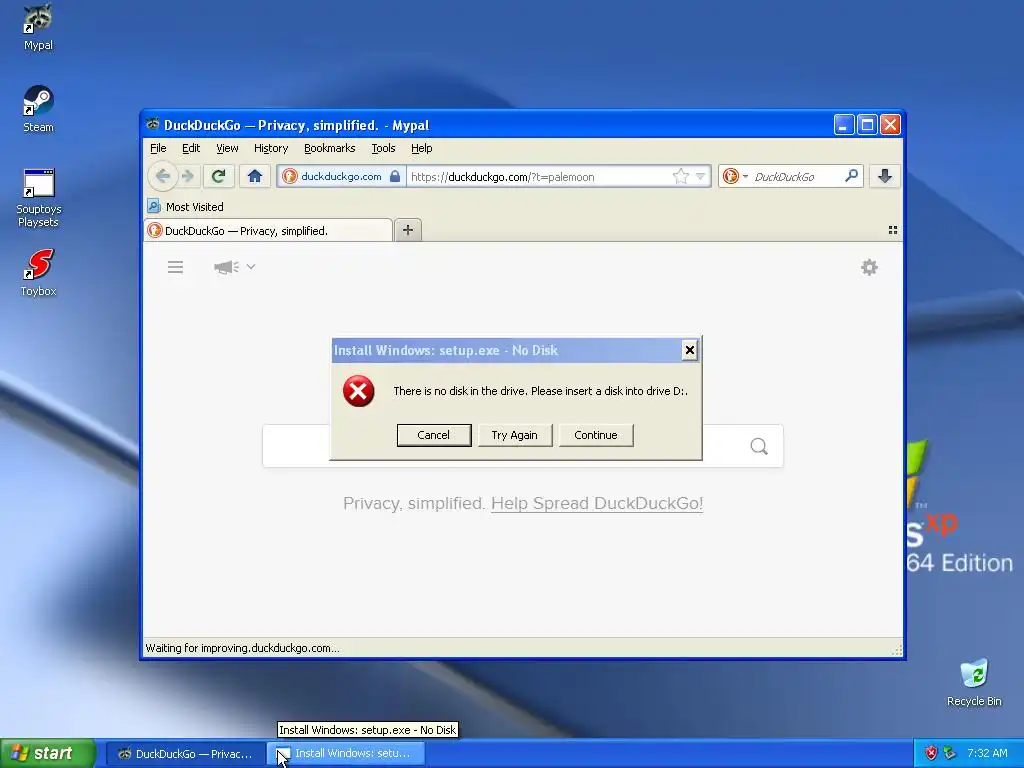This screenshot has height=768, width=1024.
Task: Click the list all tabs grid icon
Action: 893,230
